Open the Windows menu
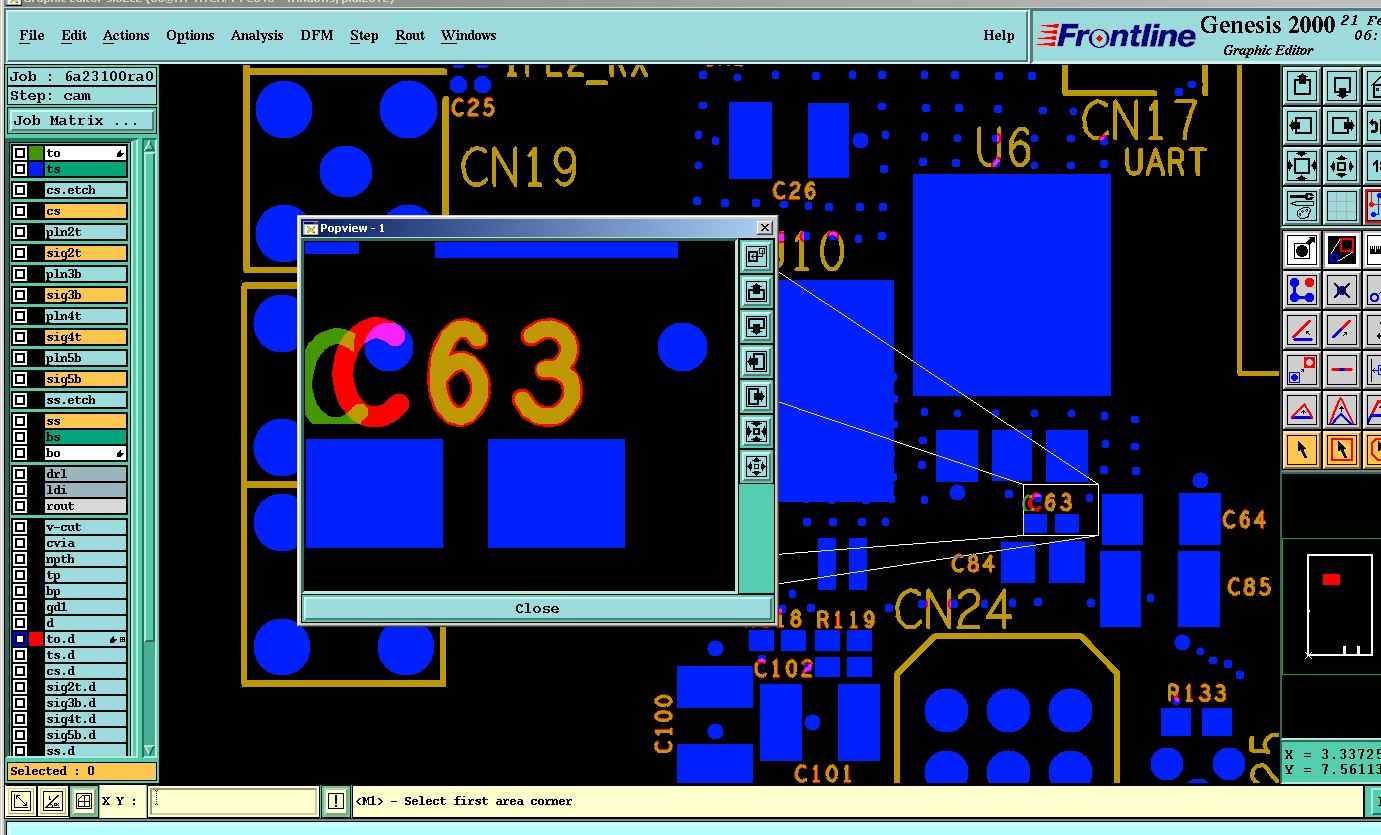The height and width of the screenshot is (835, 1381). [x=469, y=35]
